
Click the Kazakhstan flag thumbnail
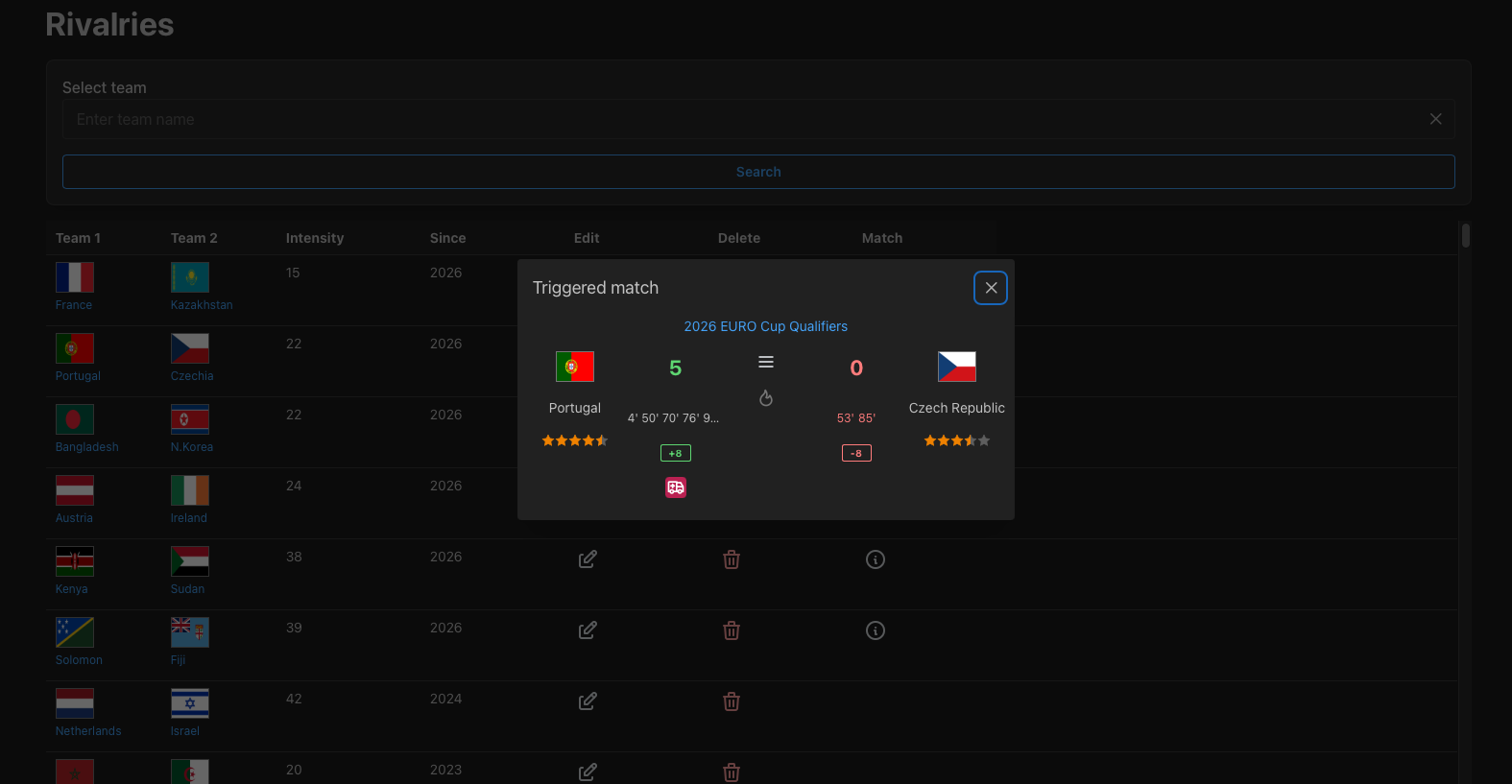(190, 277)
